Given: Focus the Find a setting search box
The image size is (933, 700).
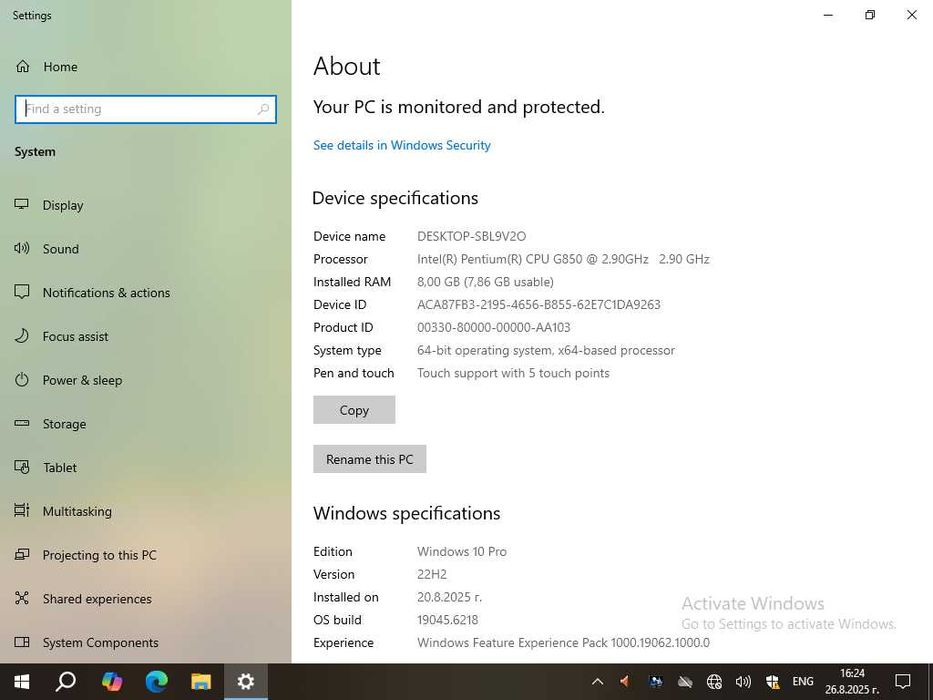Looking at the screenshot, I should point(145,110).
